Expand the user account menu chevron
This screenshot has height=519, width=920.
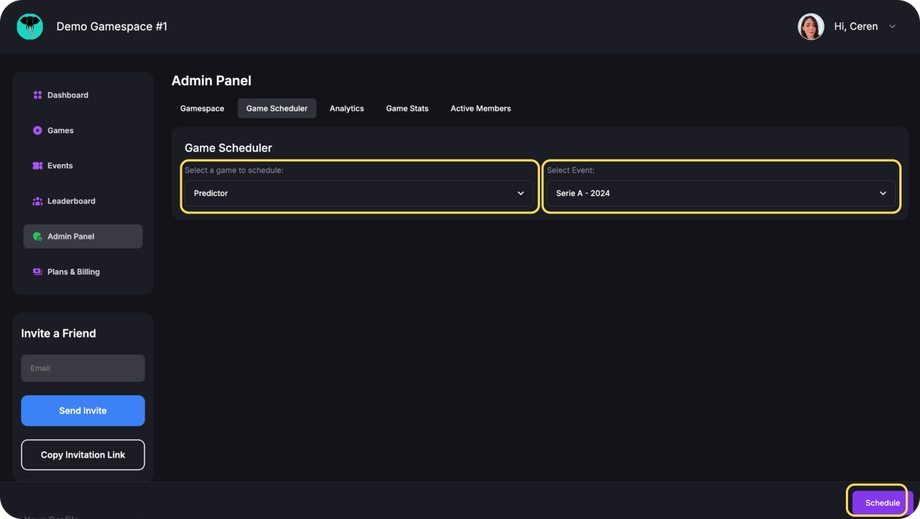point(893,27)
